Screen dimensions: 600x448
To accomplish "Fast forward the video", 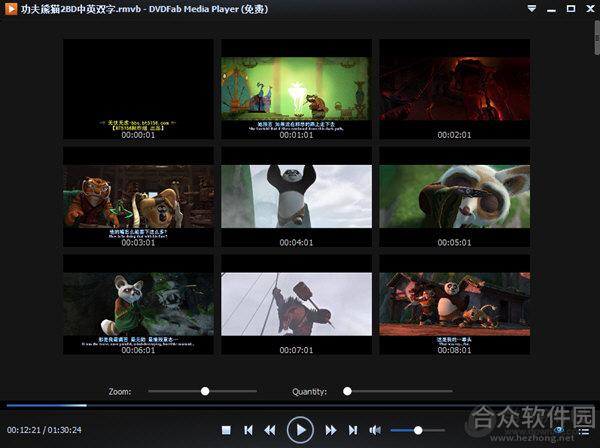I will coord(331,430).
